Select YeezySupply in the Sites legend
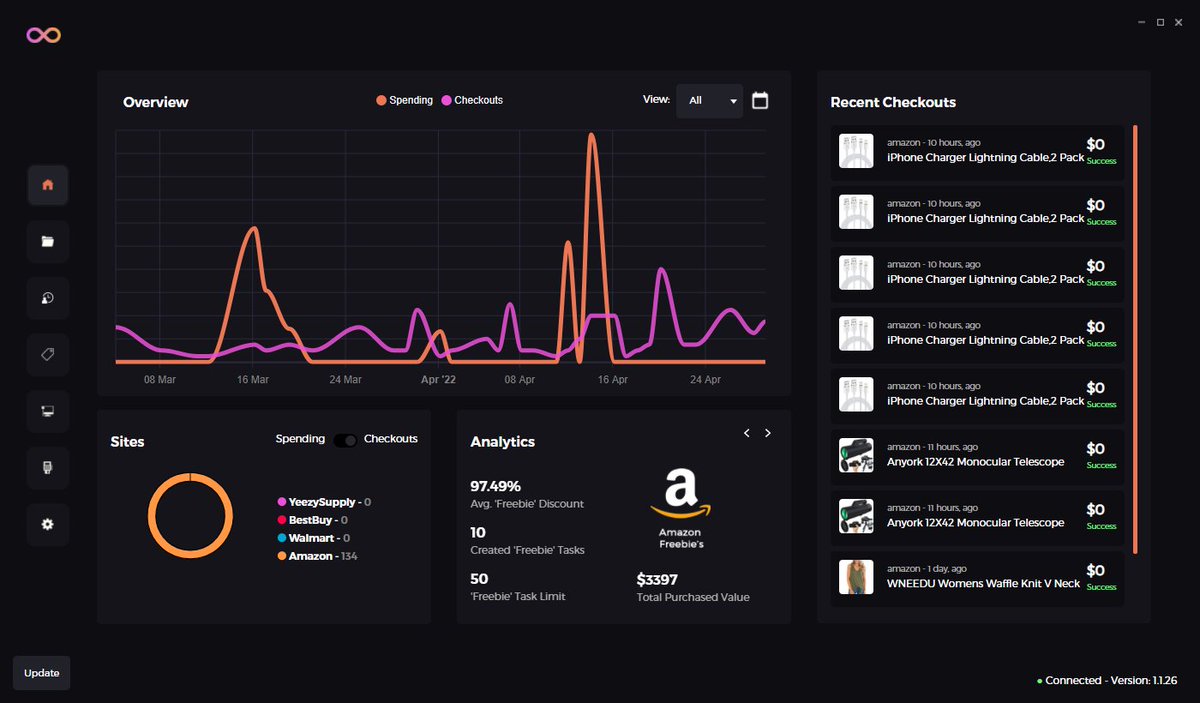 (324, 502)
